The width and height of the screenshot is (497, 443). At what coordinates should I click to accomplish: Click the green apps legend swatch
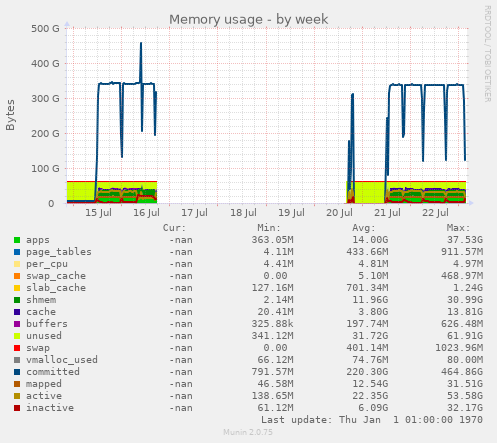click(17, 240)
